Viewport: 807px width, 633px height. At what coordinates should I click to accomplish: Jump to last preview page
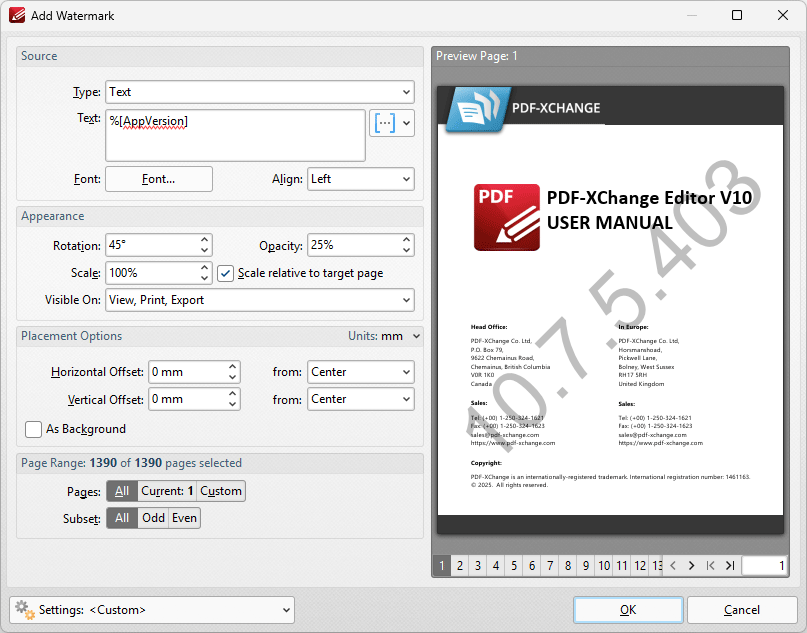coord(730,566)
